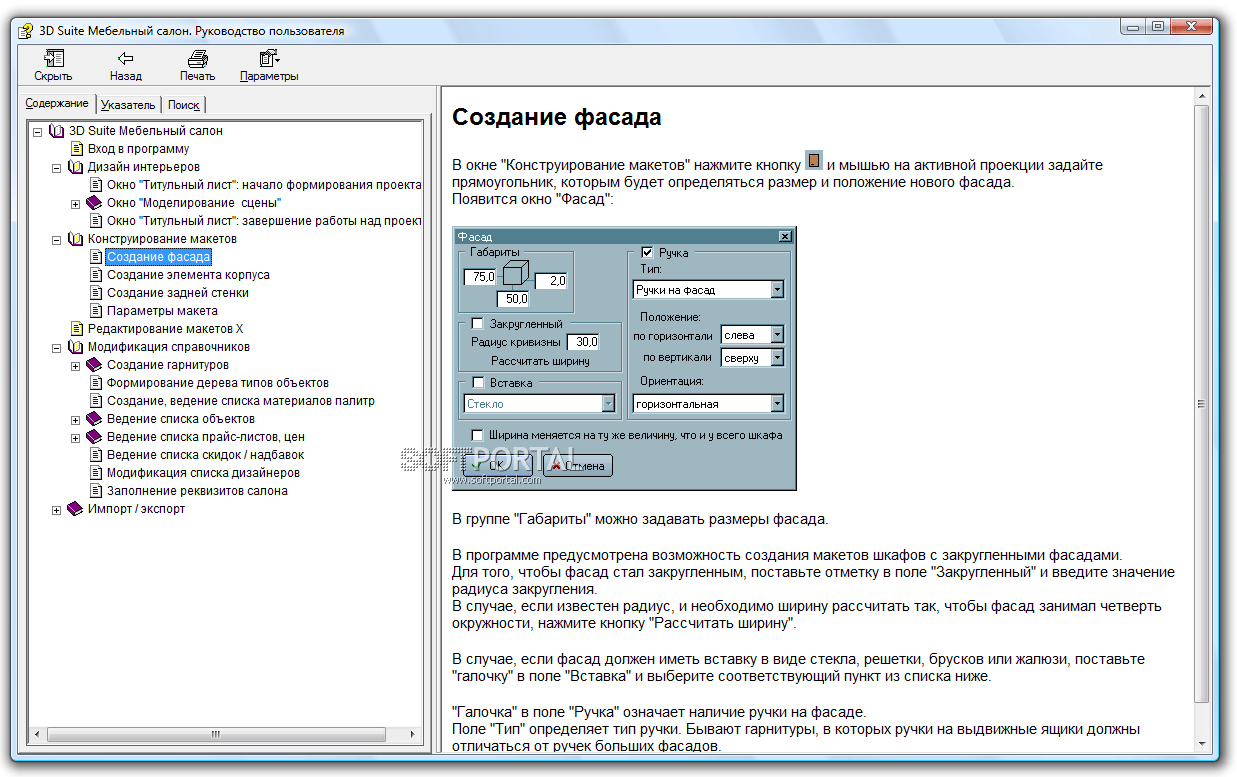Expand the Ведение списка объектов node
Screen dimensions: 1237x777
(76, 420)
